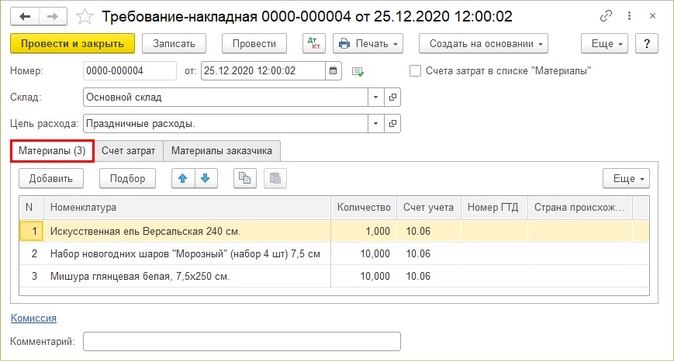Copy selected rows to clipboard
Viewport: 674px width, 361px height.
click(245, 178)
